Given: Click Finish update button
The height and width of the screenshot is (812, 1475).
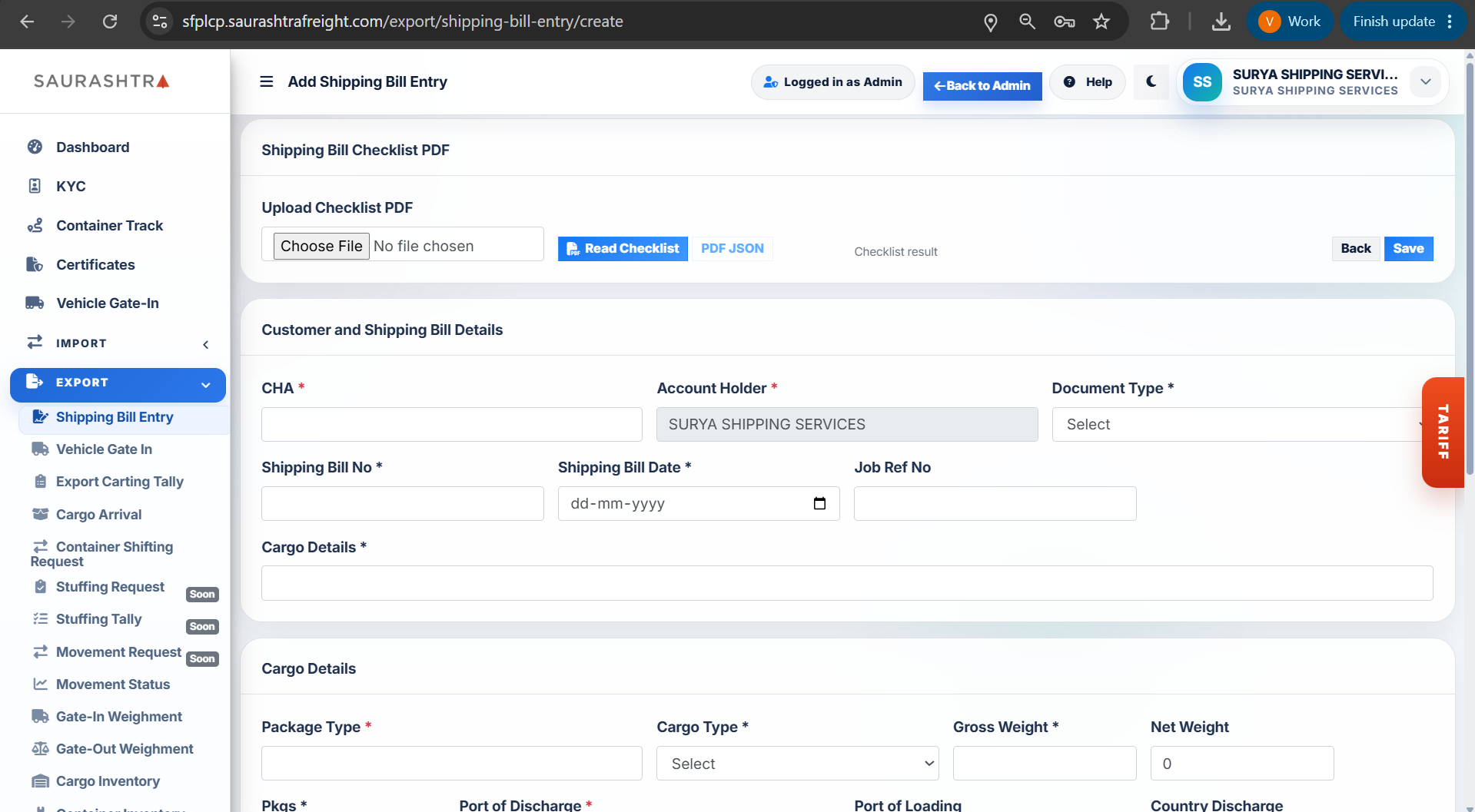Looking at the screenshot, I should 1394,22.
